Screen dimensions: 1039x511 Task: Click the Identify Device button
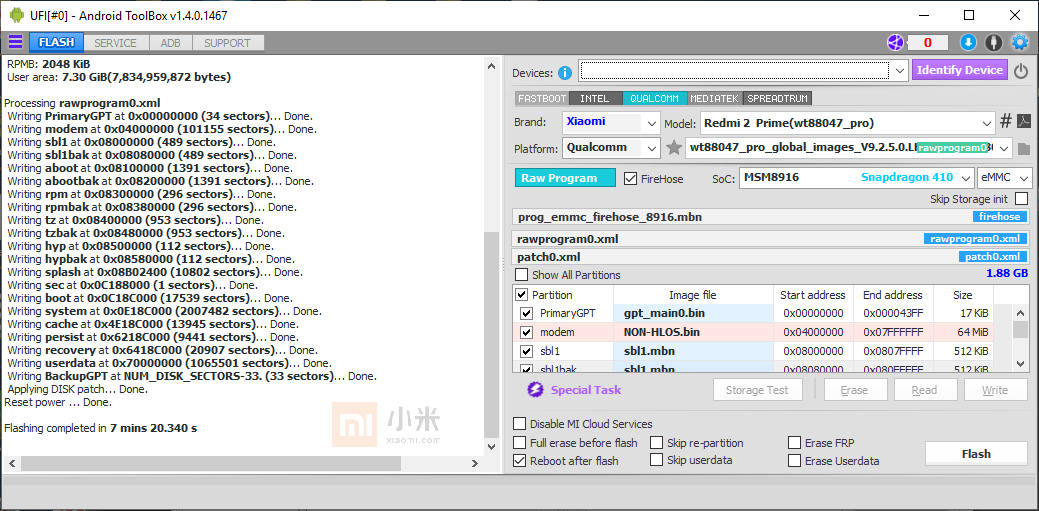tap(959, 70)
